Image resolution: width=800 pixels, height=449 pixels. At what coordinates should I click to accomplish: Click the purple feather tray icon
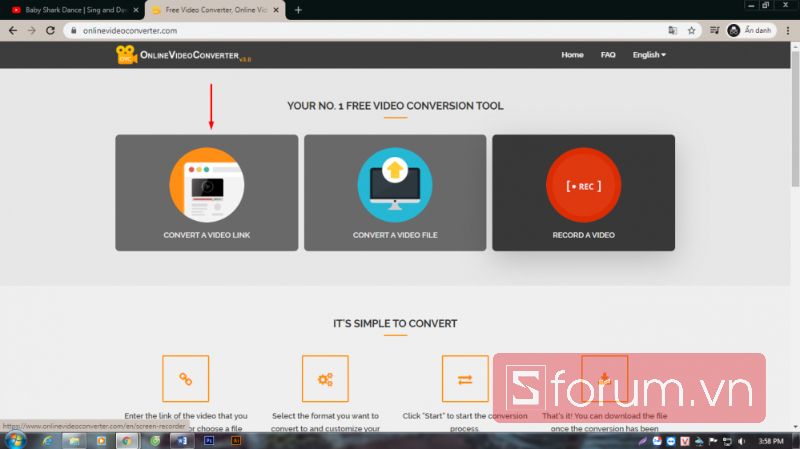click(643, 441)
